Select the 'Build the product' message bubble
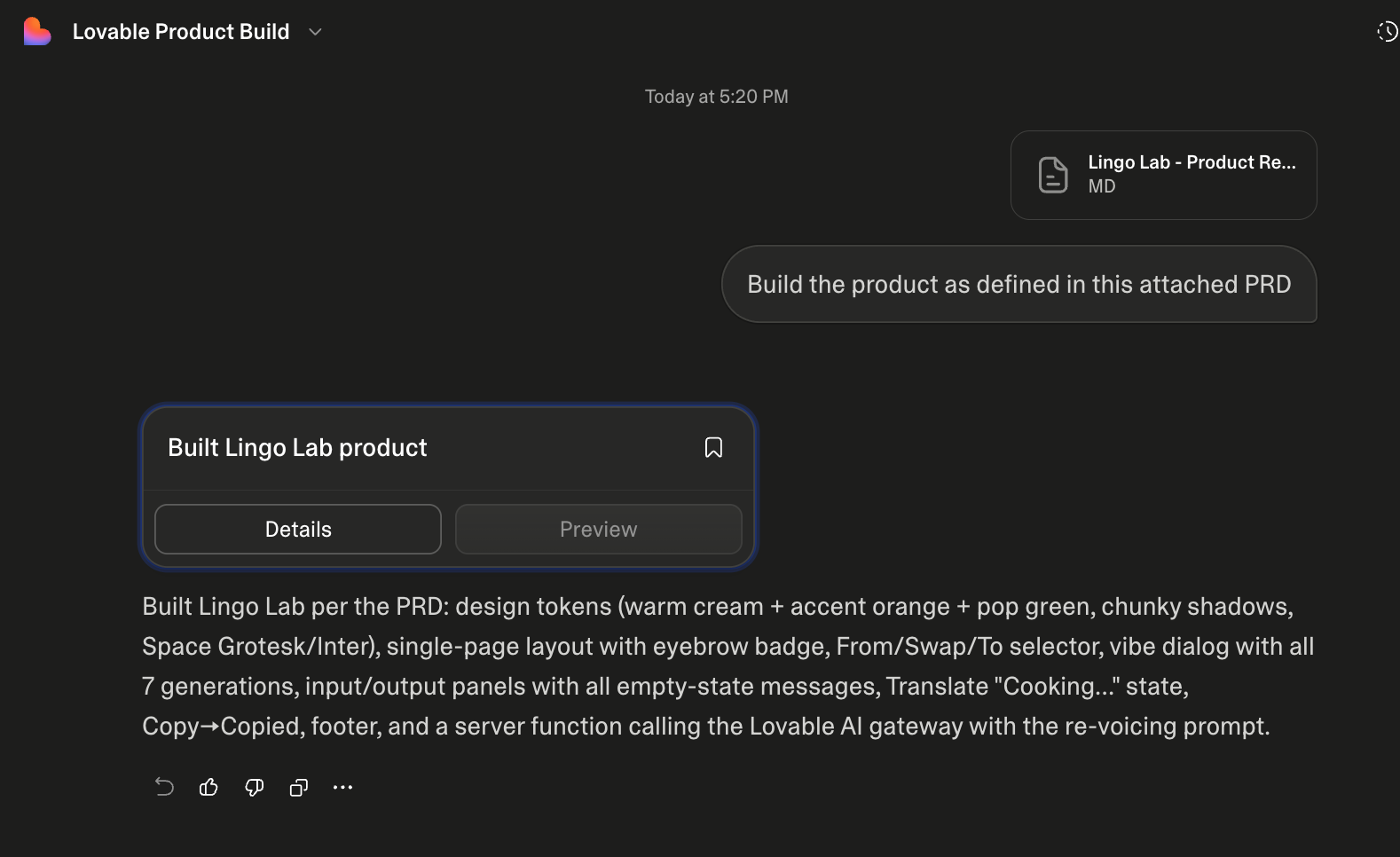 point(1019,284)
